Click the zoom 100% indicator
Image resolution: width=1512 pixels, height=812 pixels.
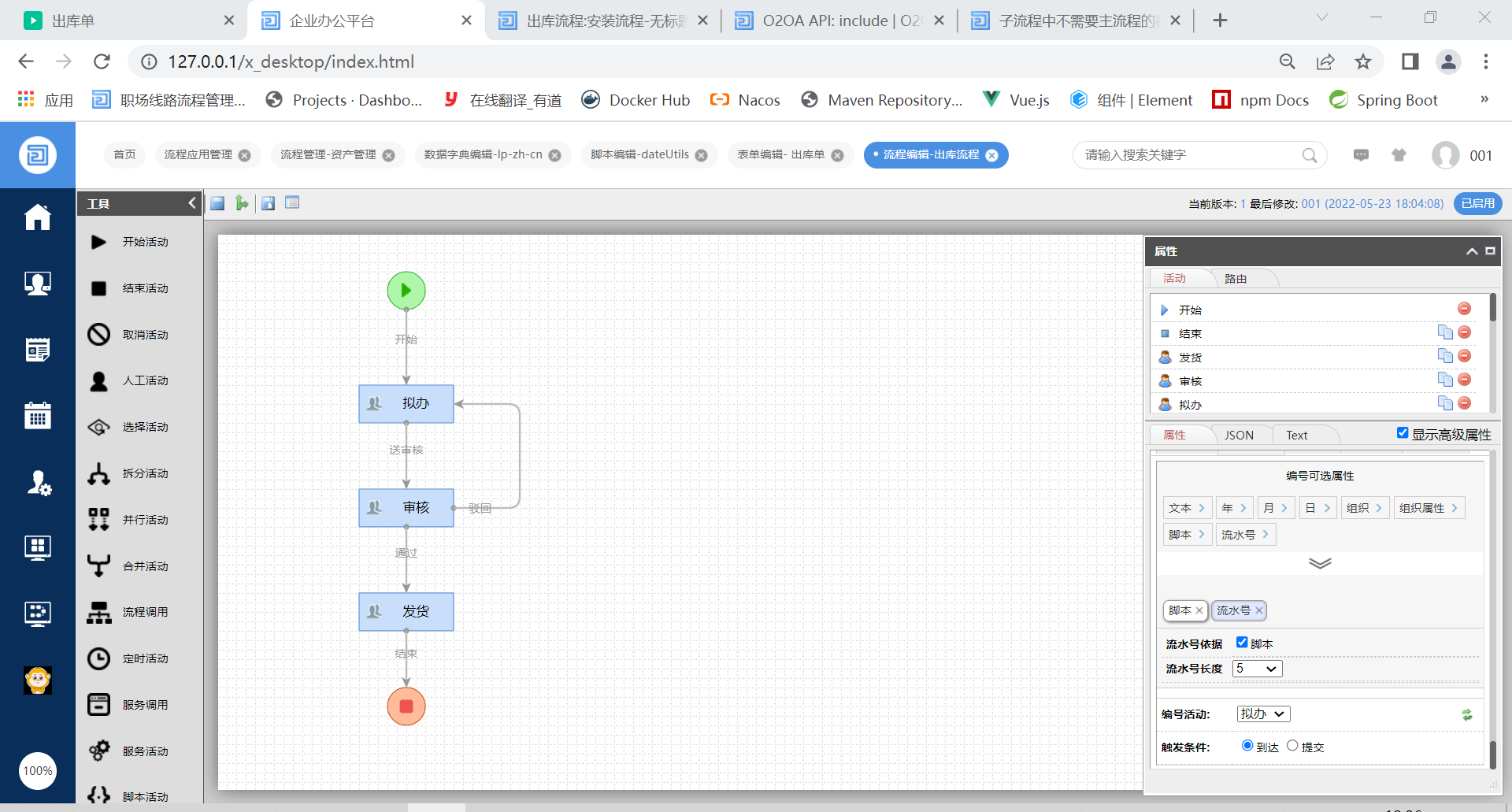click(38, 771)
